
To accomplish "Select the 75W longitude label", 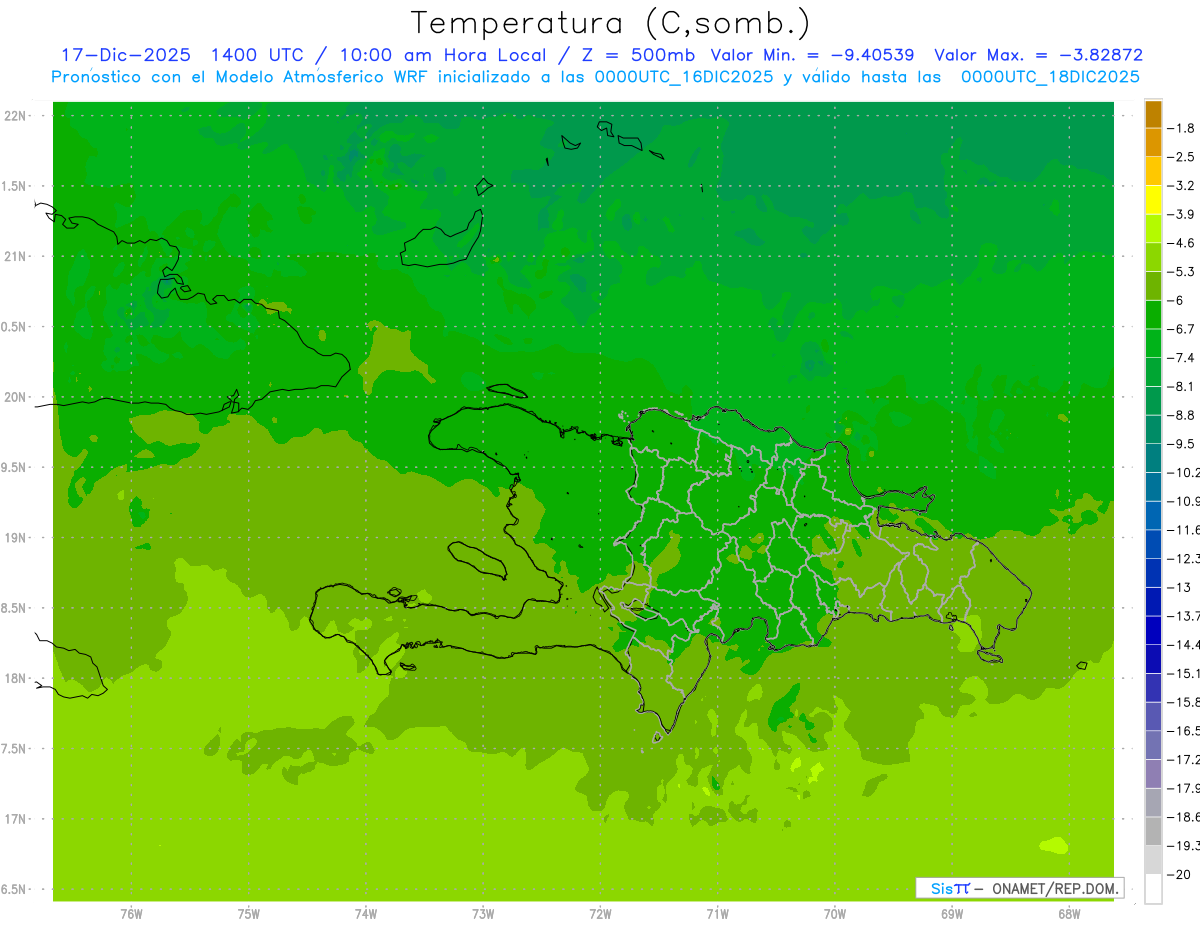I will tap(249, 914).
